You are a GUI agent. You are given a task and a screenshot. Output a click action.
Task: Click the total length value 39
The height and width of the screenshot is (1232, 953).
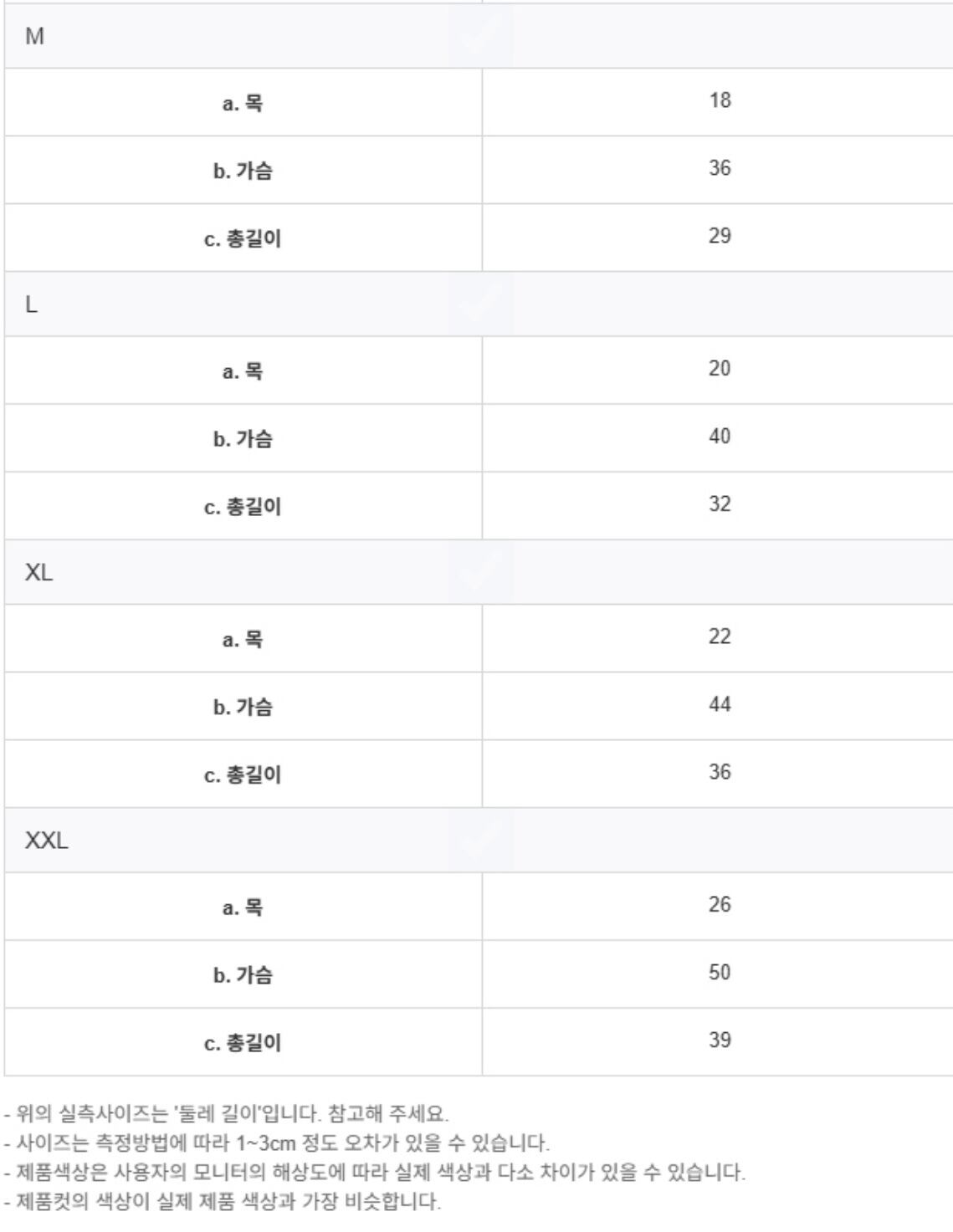pyautogui.click(x=720, y=1040)
